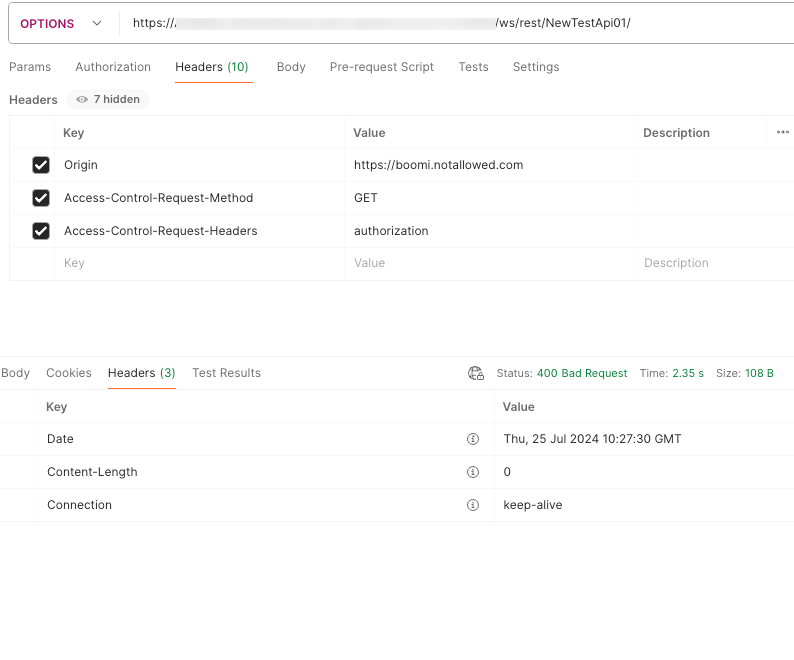Viewport: 794px width, 660px height.
Task: Show the 7 hidden headers
Action: pos(108,100)
